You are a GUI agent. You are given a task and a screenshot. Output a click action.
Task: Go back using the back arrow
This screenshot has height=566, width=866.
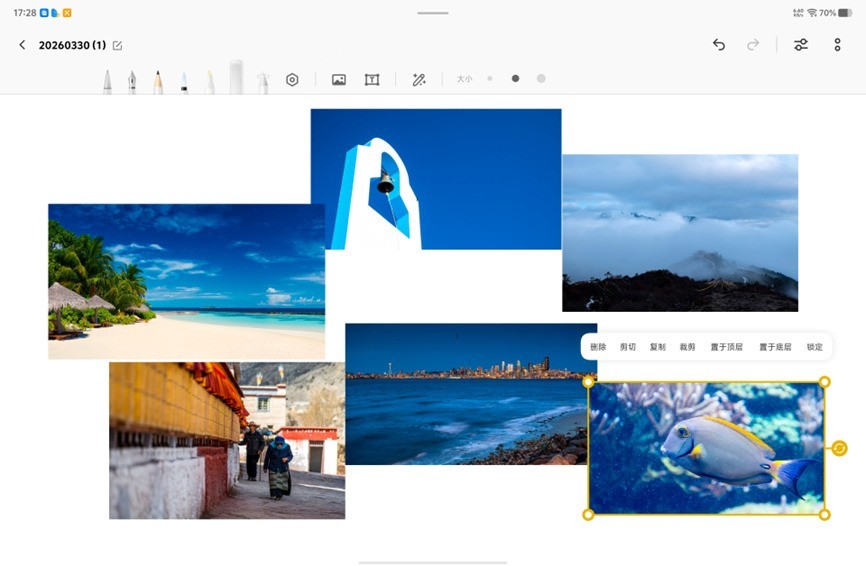[22, 45]
